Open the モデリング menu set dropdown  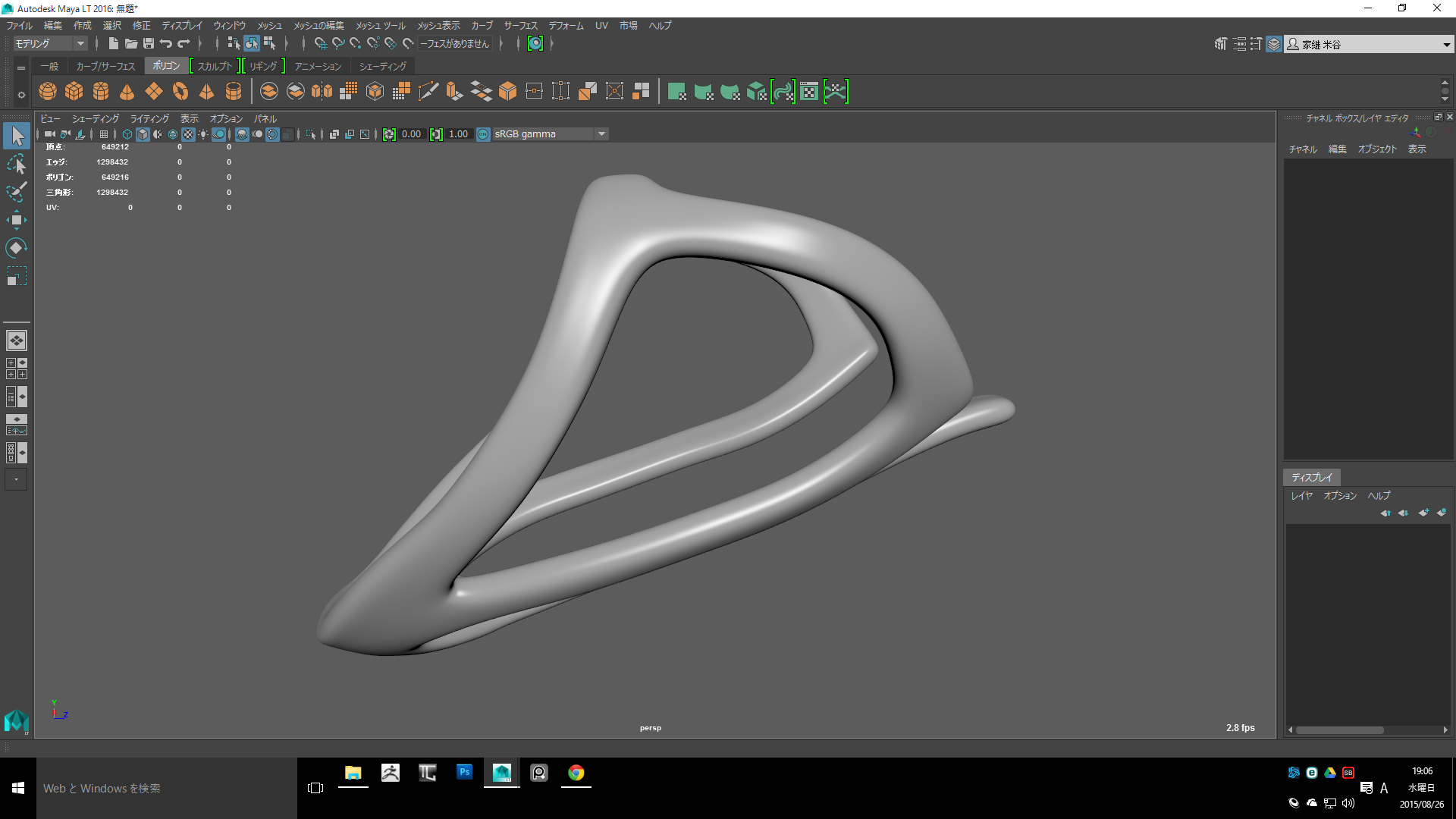tap(50, 44)
